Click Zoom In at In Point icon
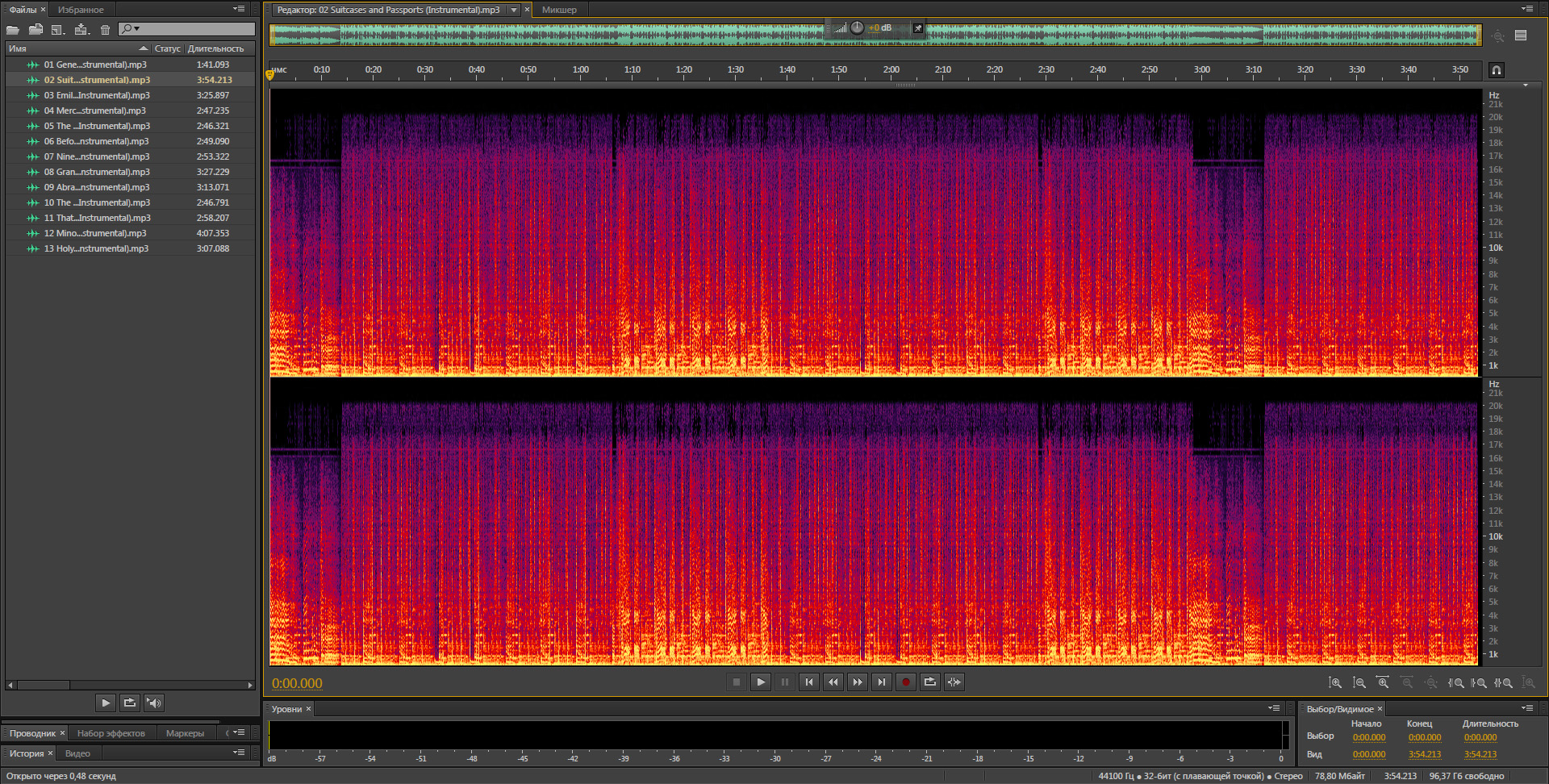Viewport: 1549px width, 784px height. tap(1456, 683)
